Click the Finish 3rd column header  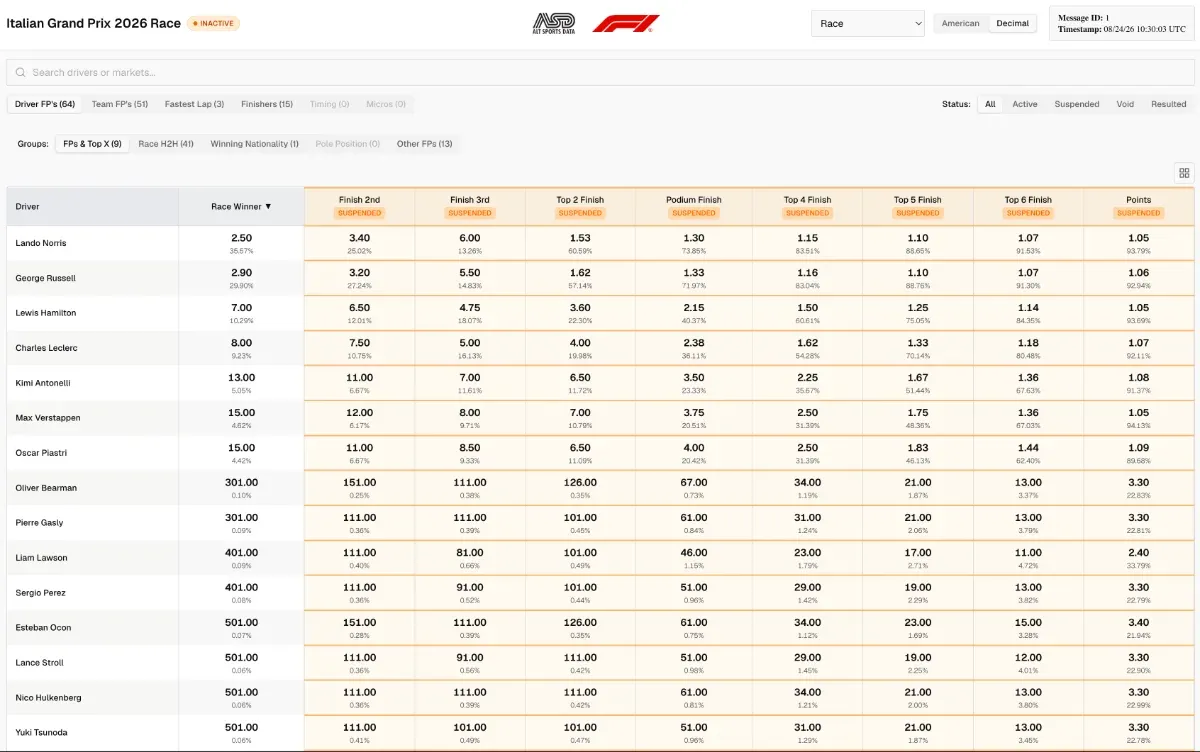coord(470,206)
